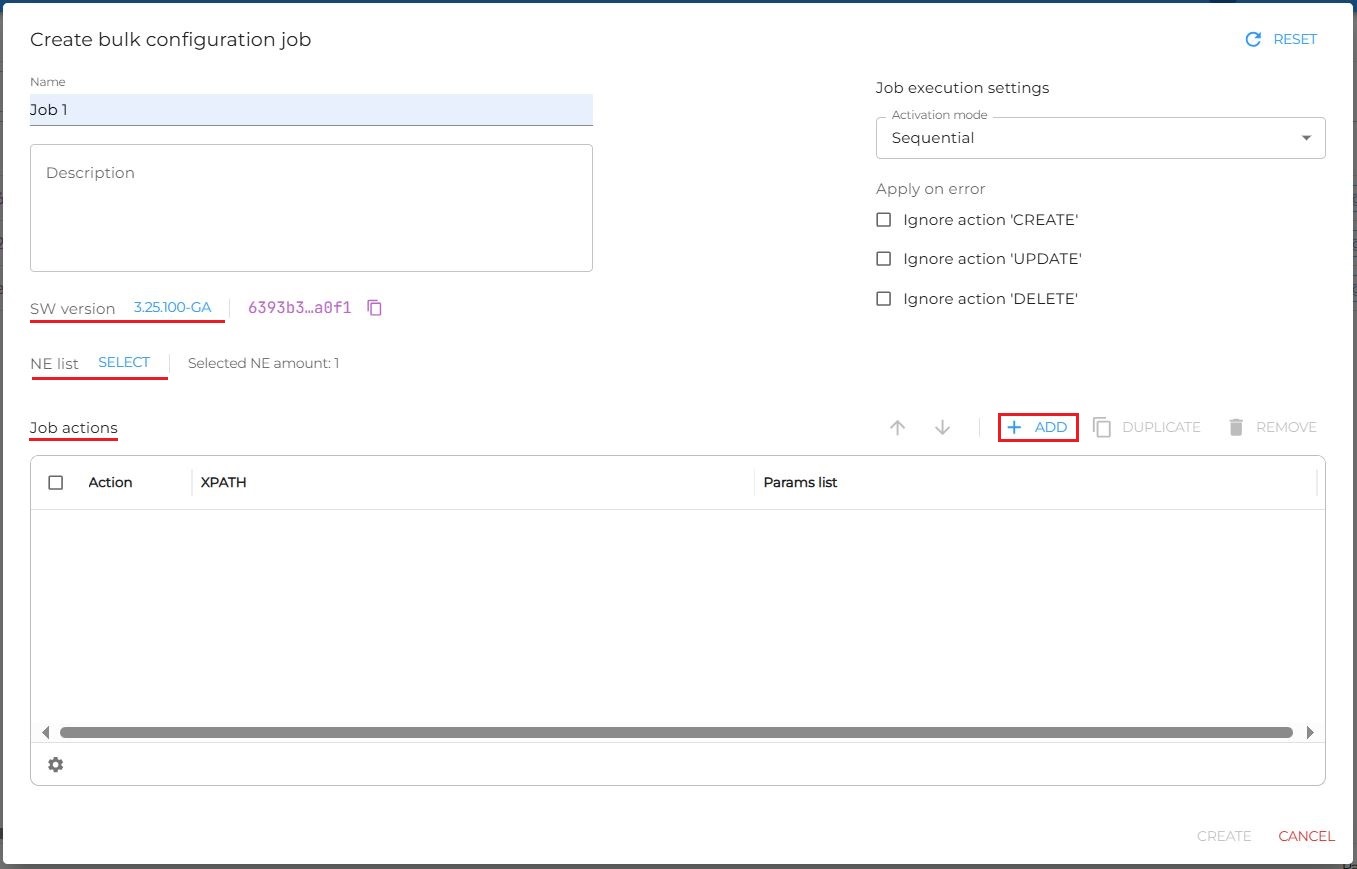1357x869 pixels.
Task: Click the 'Selected NE amount: 1' text
Action: pos(263,363)
